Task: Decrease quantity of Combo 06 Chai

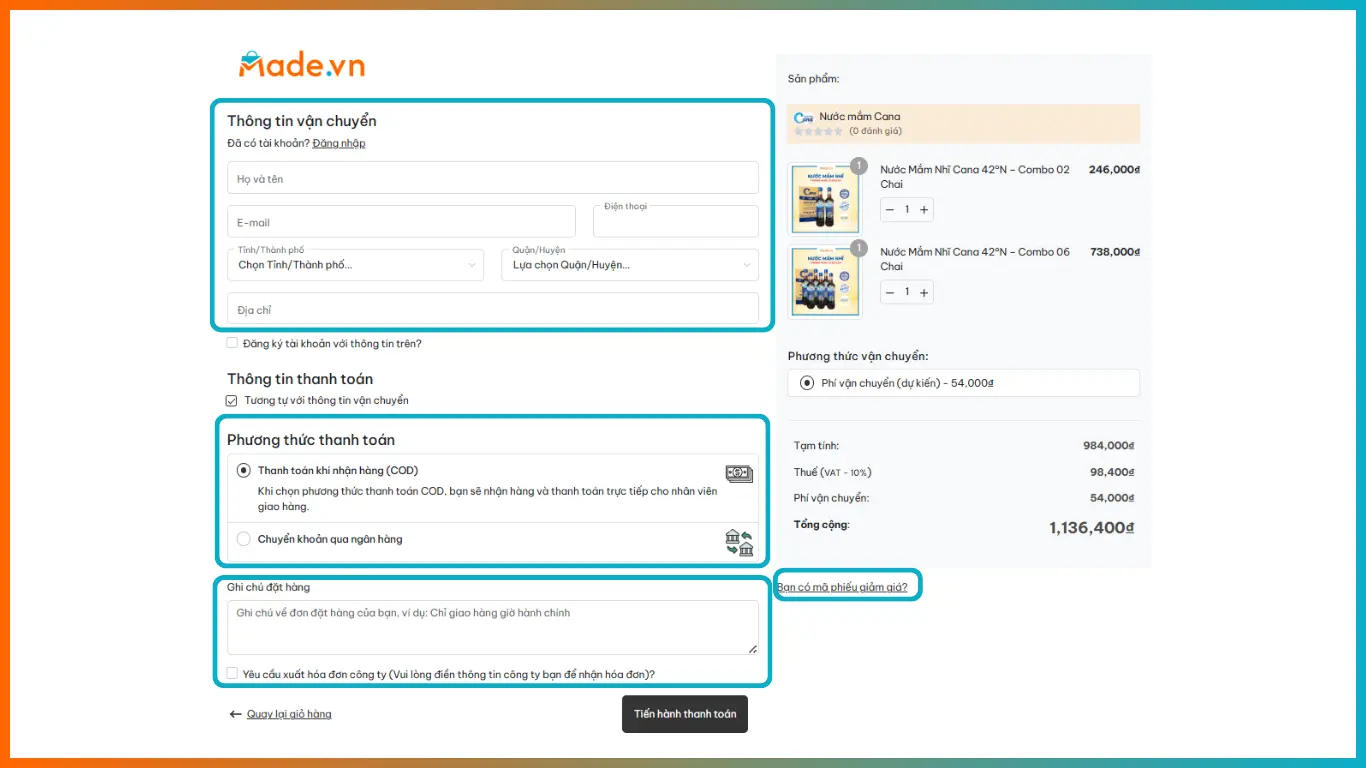Action: coord(890,292)
